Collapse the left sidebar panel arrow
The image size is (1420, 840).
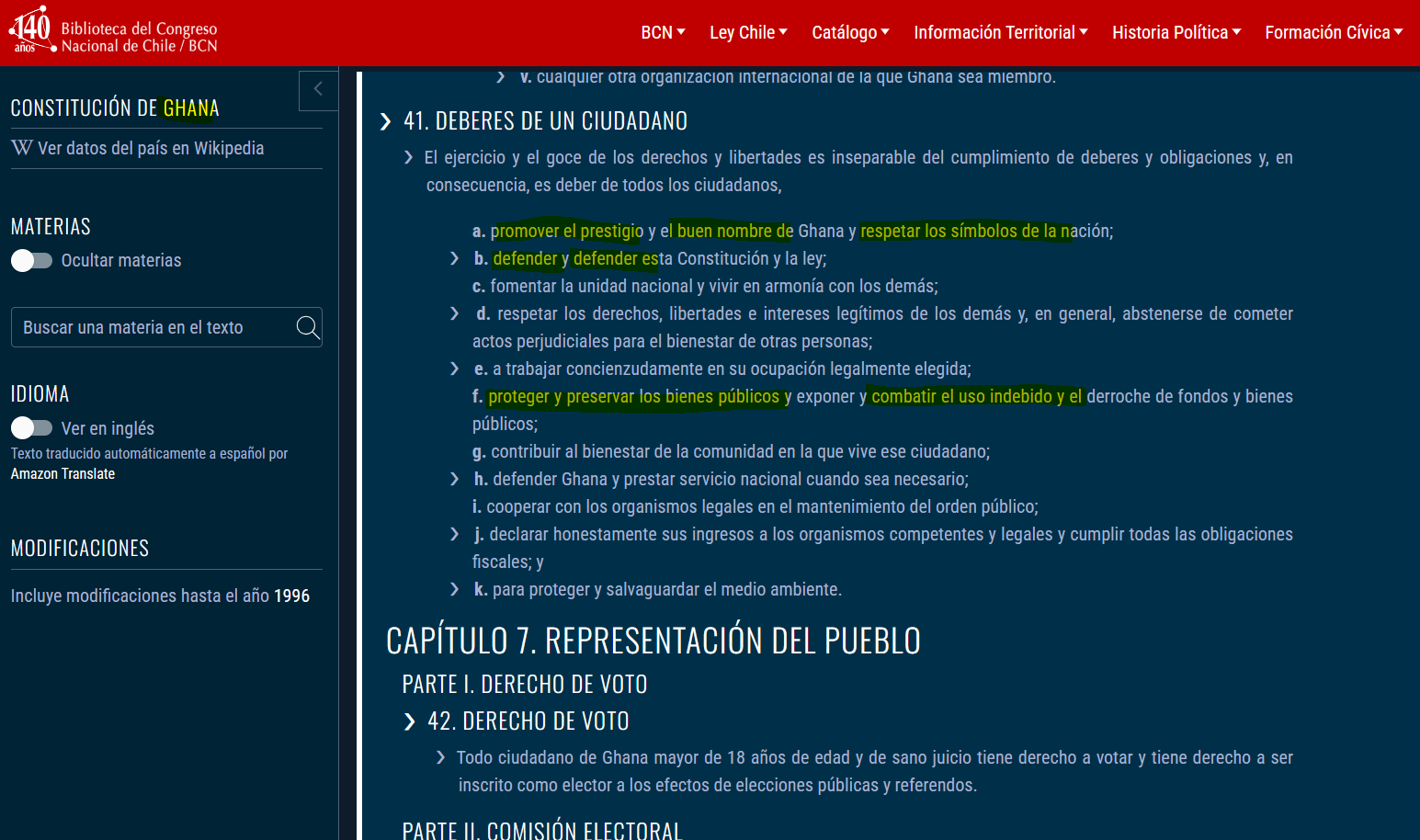319,90
